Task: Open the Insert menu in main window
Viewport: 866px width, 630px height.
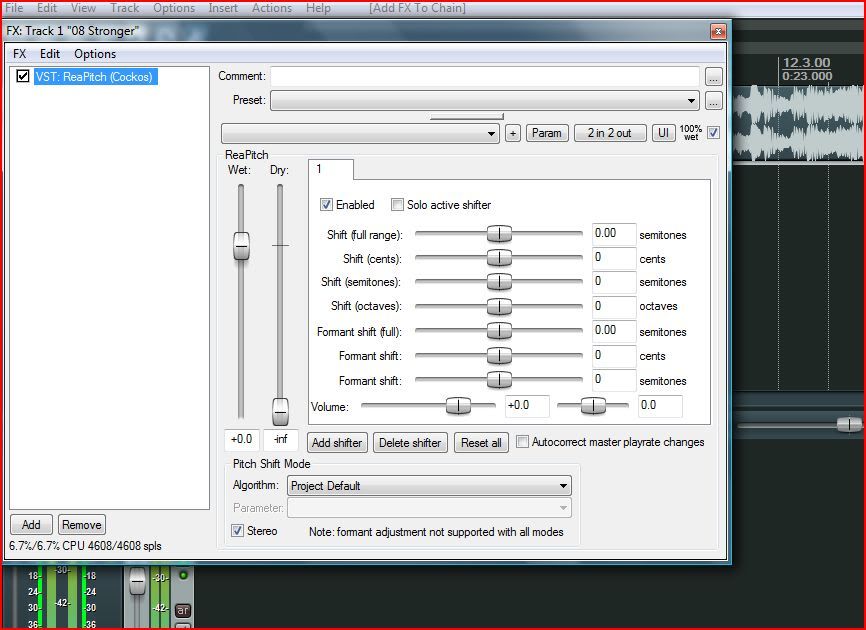Action: (x=223, y=8)
